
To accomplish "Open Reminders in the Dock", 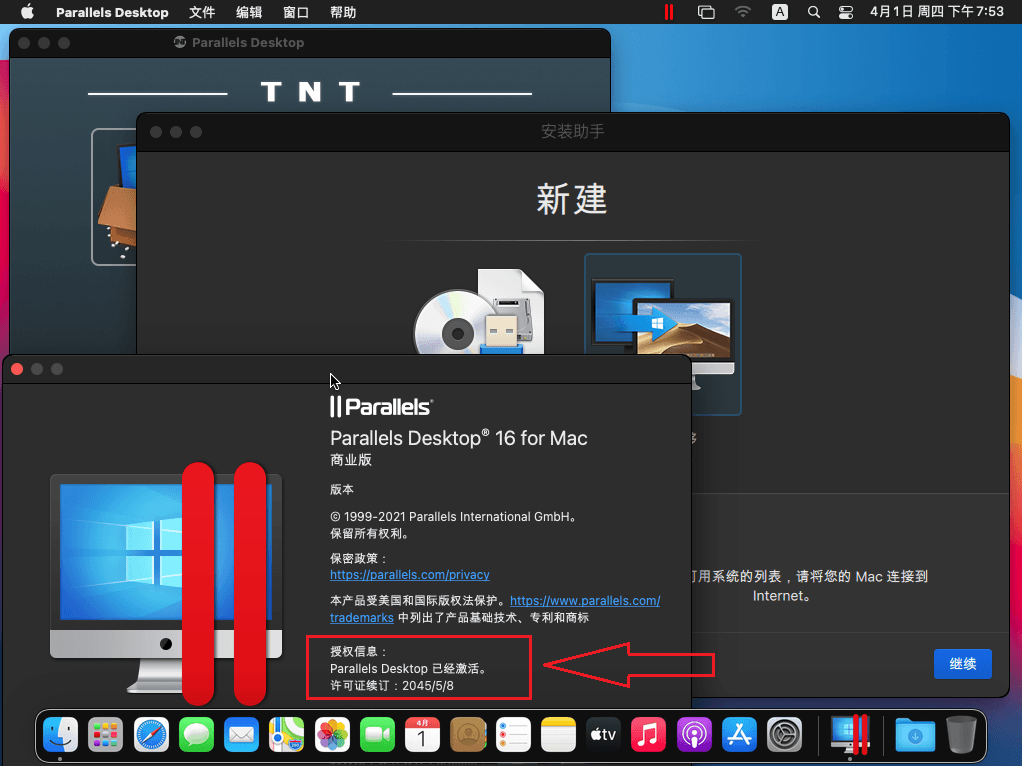I will point(513,734).
